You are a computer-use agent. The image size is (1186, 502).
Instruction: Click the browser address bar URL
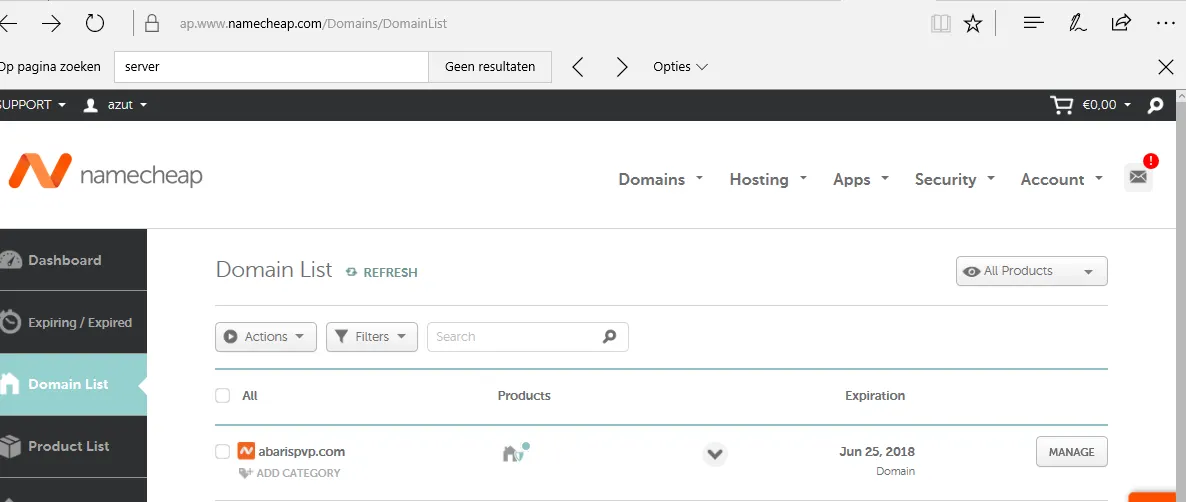(313, 23)
